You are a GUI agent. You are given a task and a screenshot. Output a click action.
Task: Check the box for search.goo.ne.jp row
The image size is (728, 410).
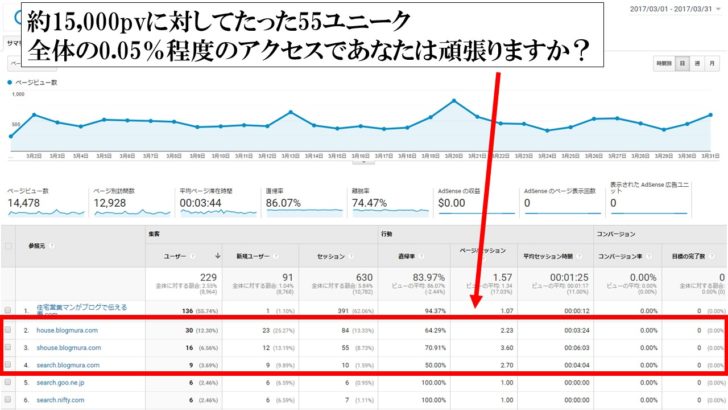(x=8, y=382)
